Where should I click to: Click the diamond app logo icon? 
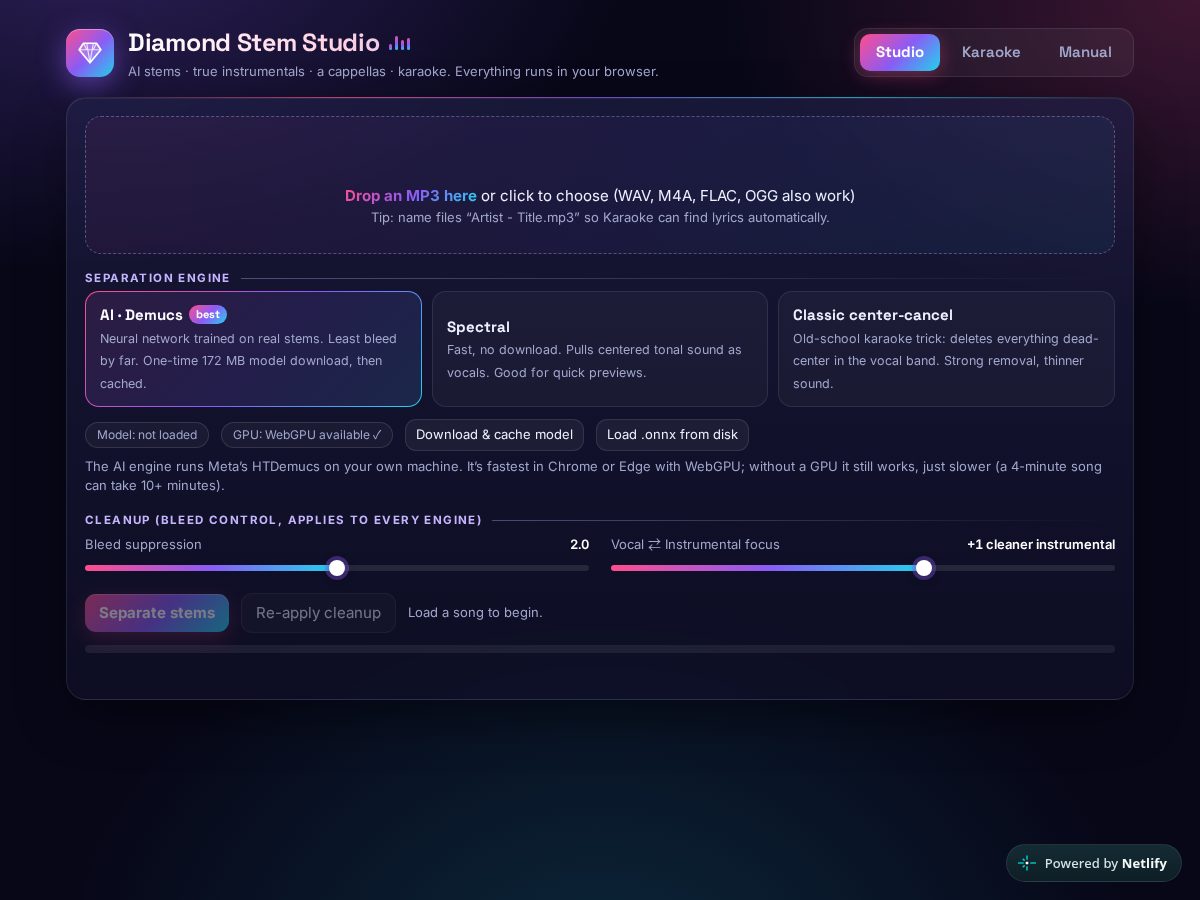90,53
